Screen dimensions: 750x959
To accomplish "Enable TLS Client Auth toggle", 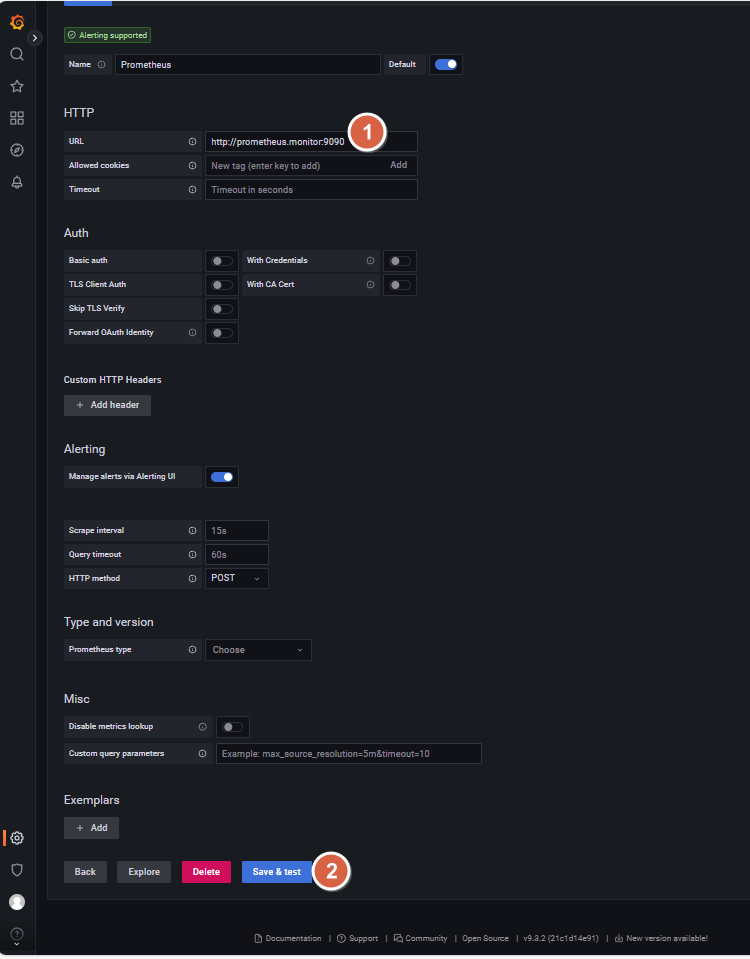I will click(222, 285).
